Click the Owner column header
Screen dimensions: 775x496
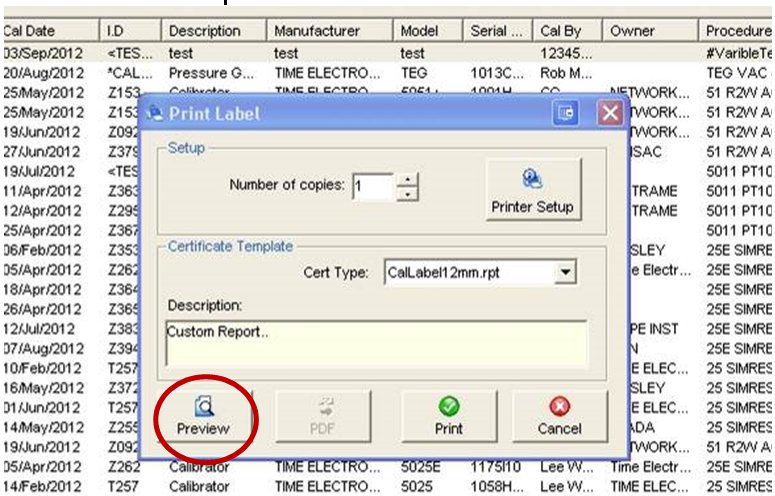point(648,31)
